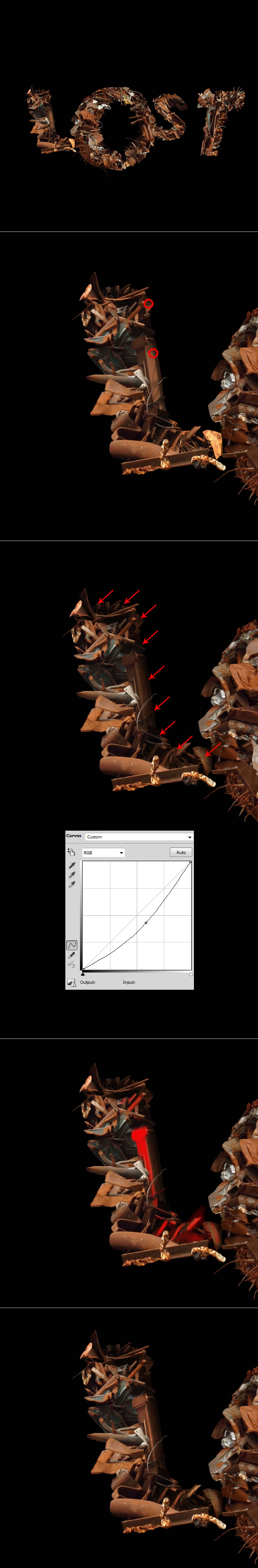Select the pencil draw curve tool
258x1568 pixels.
tap(72, 955)
